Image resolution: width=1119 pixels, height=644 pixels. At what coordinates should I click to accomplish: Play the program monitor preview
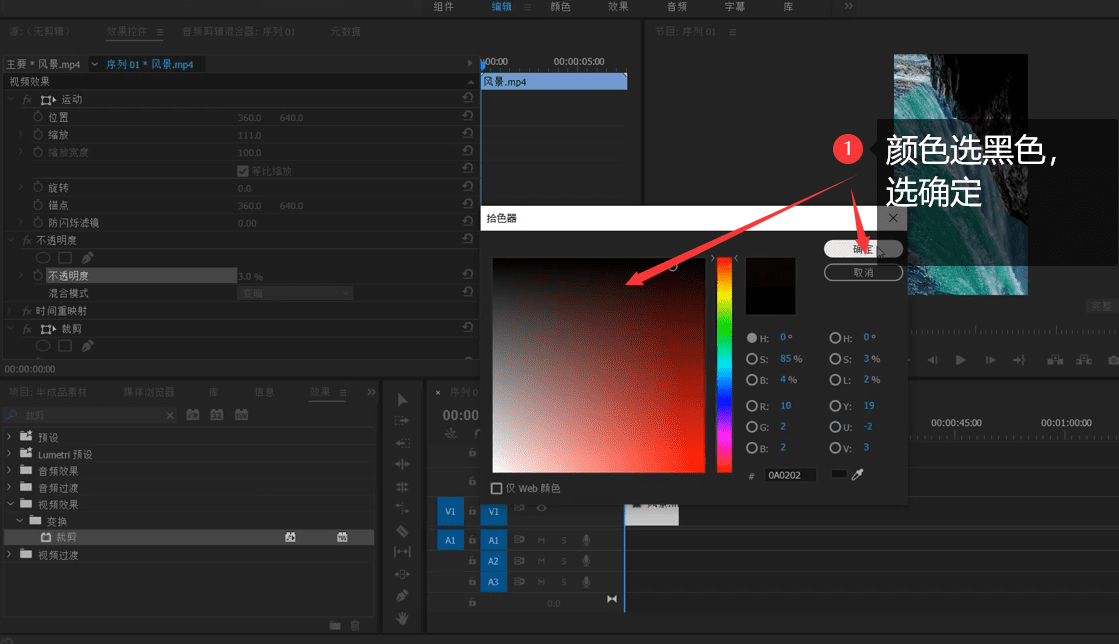[x=961, y=360]
